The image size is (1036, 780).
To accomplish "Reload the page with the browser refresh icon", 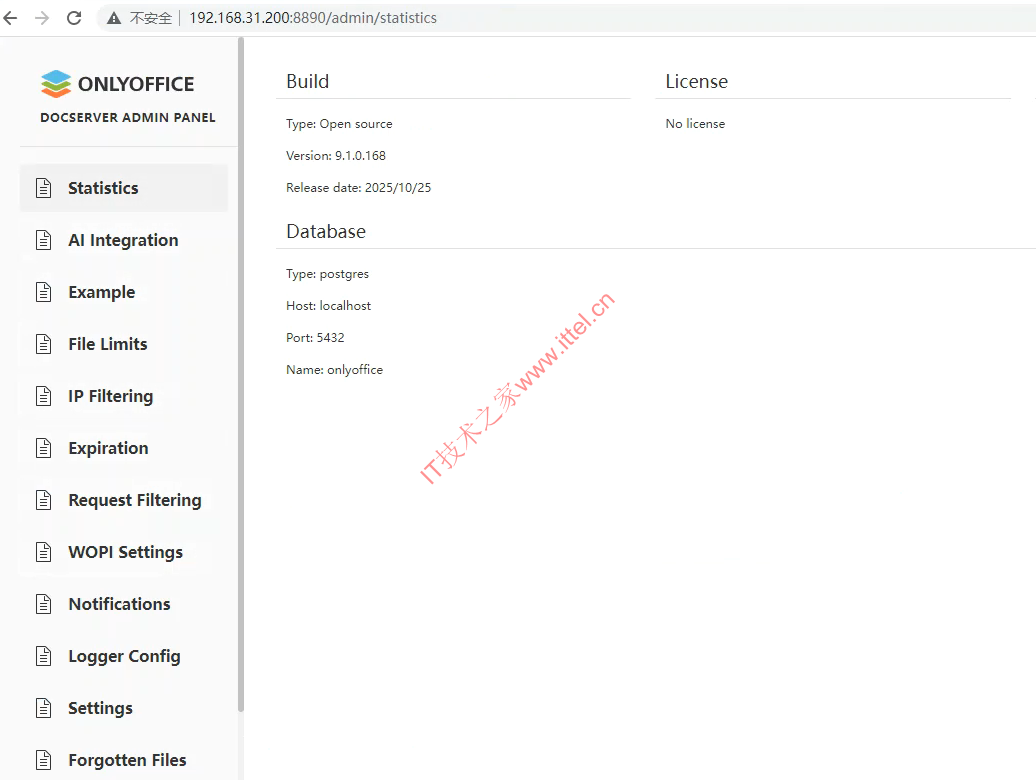I will tap(74, 18).
